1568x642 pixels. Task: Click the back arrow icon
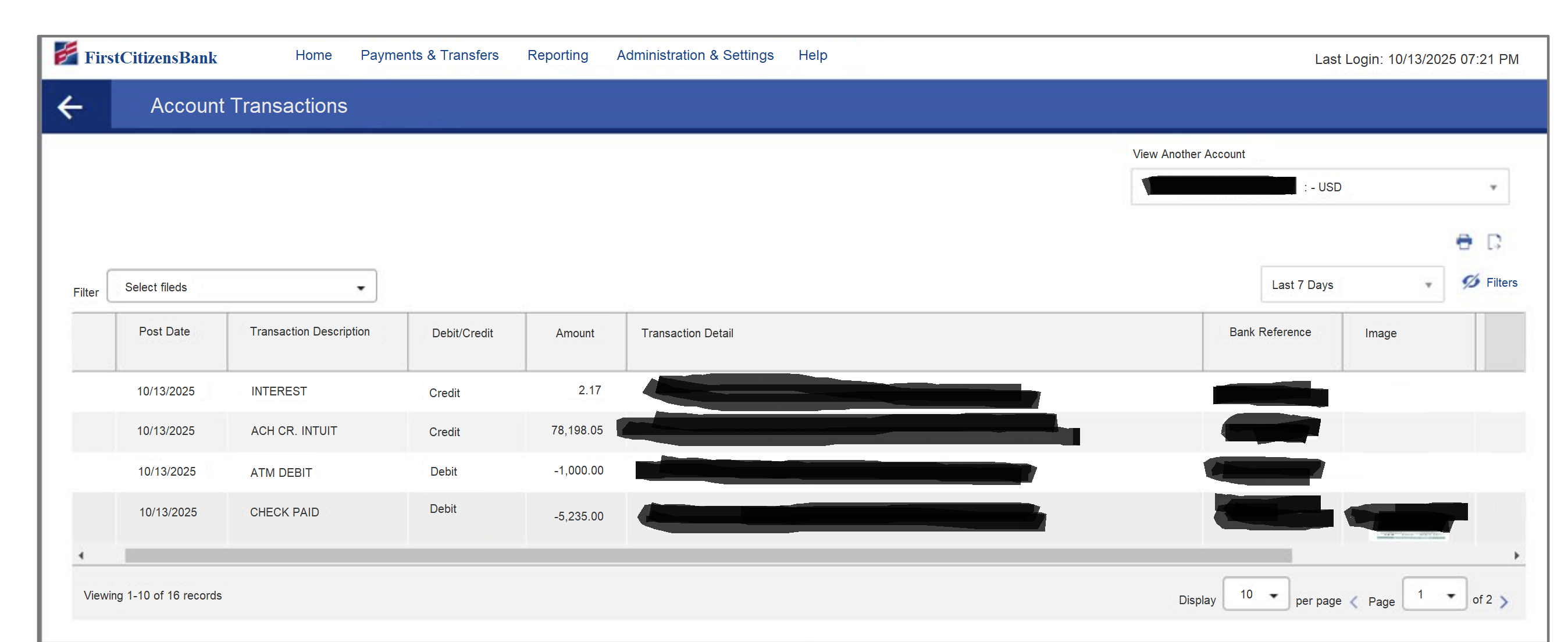click(x=70, y=107)
